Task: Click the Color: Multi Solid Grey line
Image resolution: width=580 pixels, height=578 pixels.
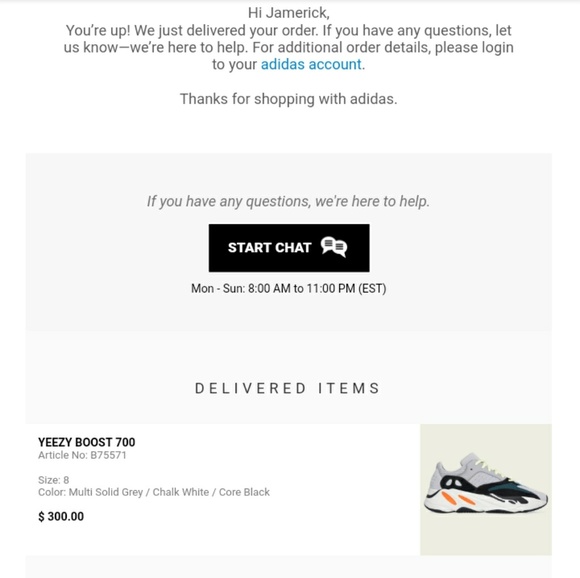Action: pos(154,492)
